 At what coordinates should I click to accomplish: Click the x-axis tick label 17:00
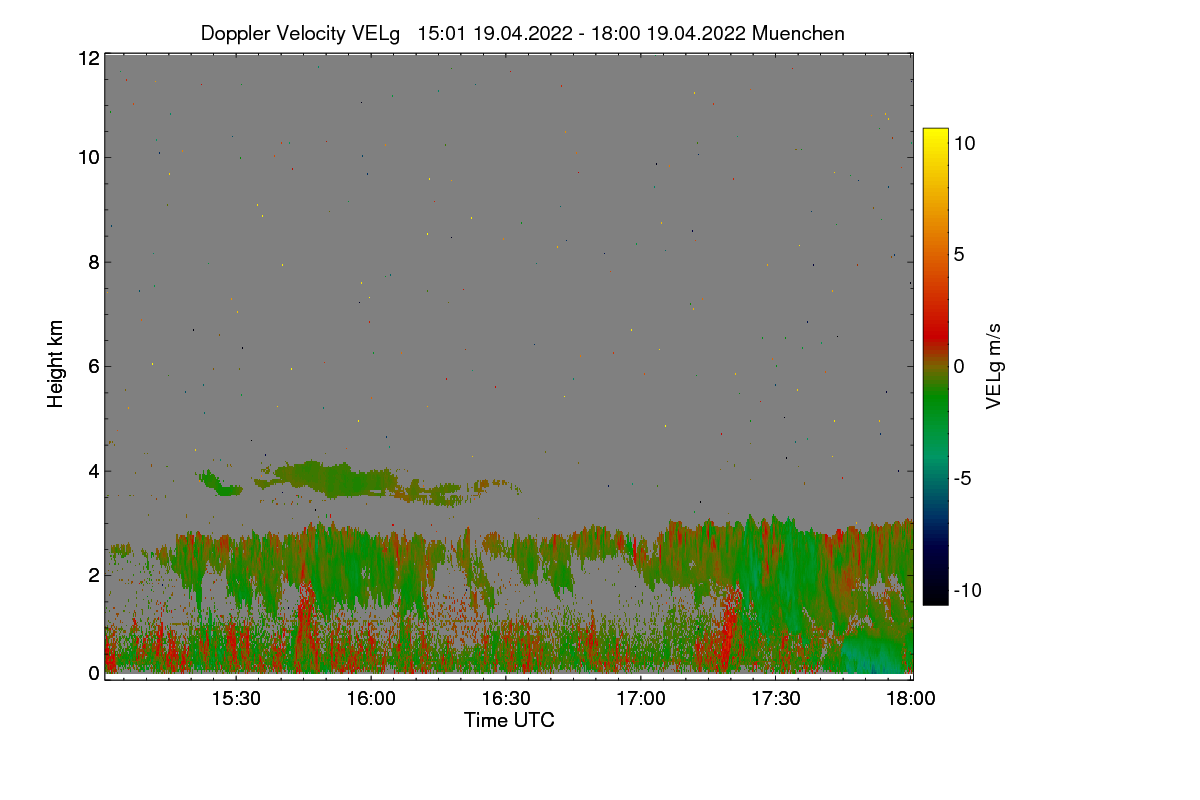(x=641, y=700)
